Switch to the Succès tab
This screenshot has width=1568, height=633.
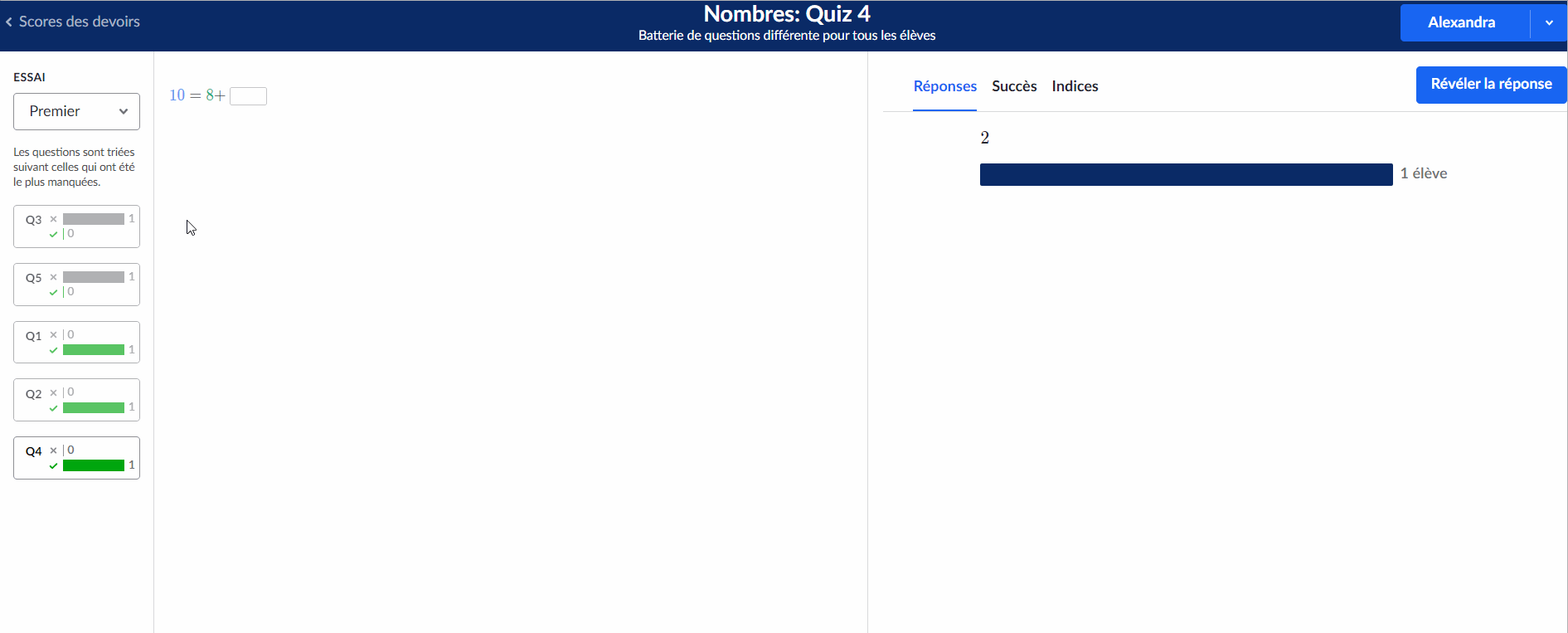(1014, 86)
